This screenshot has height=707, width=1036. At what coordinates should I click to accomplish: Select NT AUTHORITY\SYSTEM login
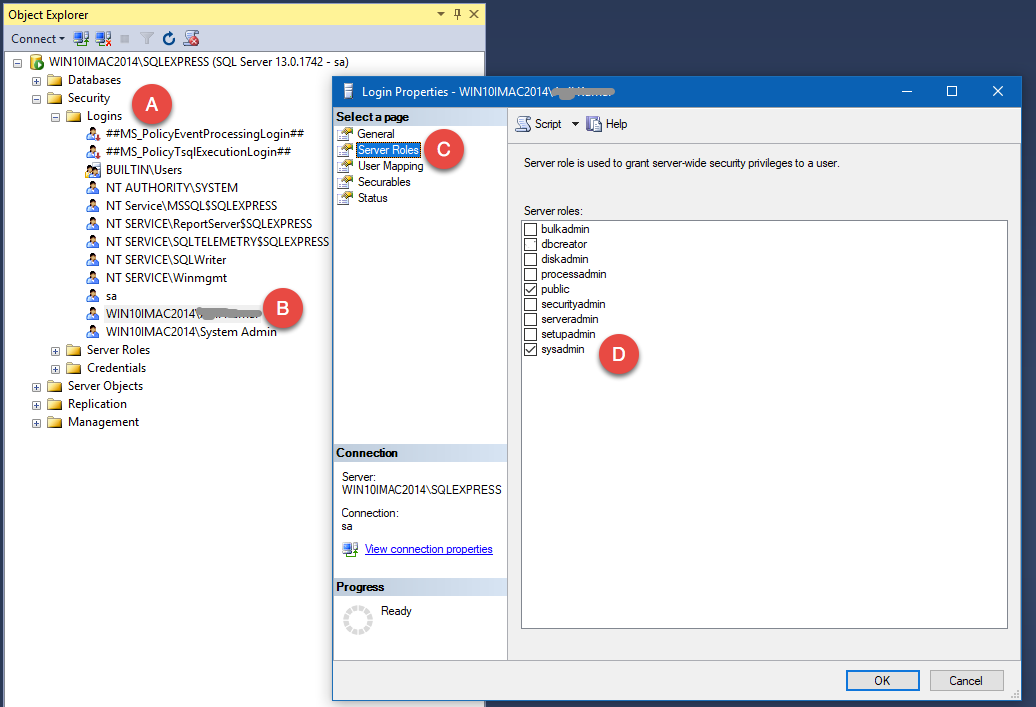[172, 188]
